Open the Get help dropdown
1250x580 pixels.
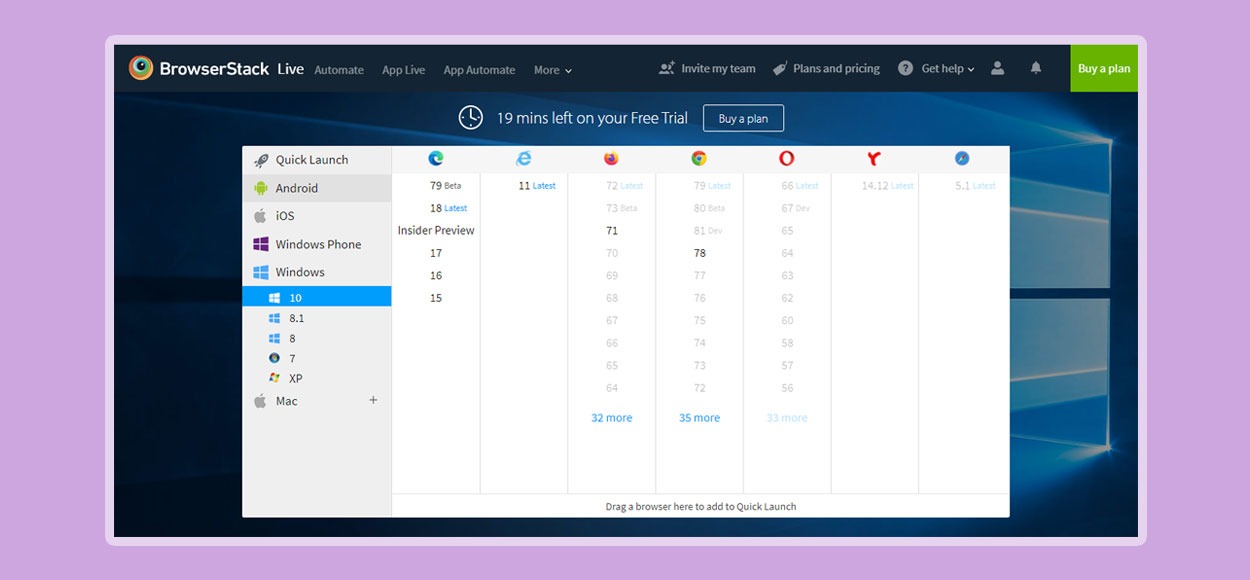(947, 68)
